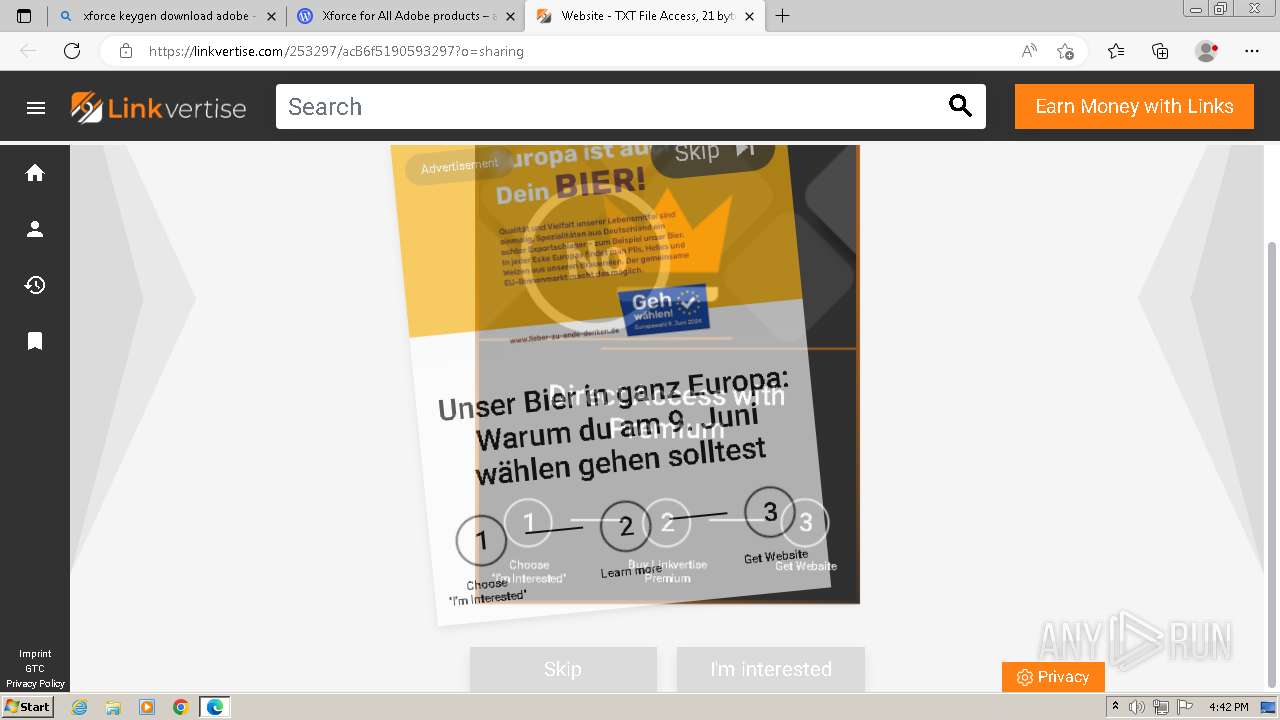This screenshot has width=1280, height=720.
Task: Open Read aloud icon in address bar
Action: pos(1029,51)
